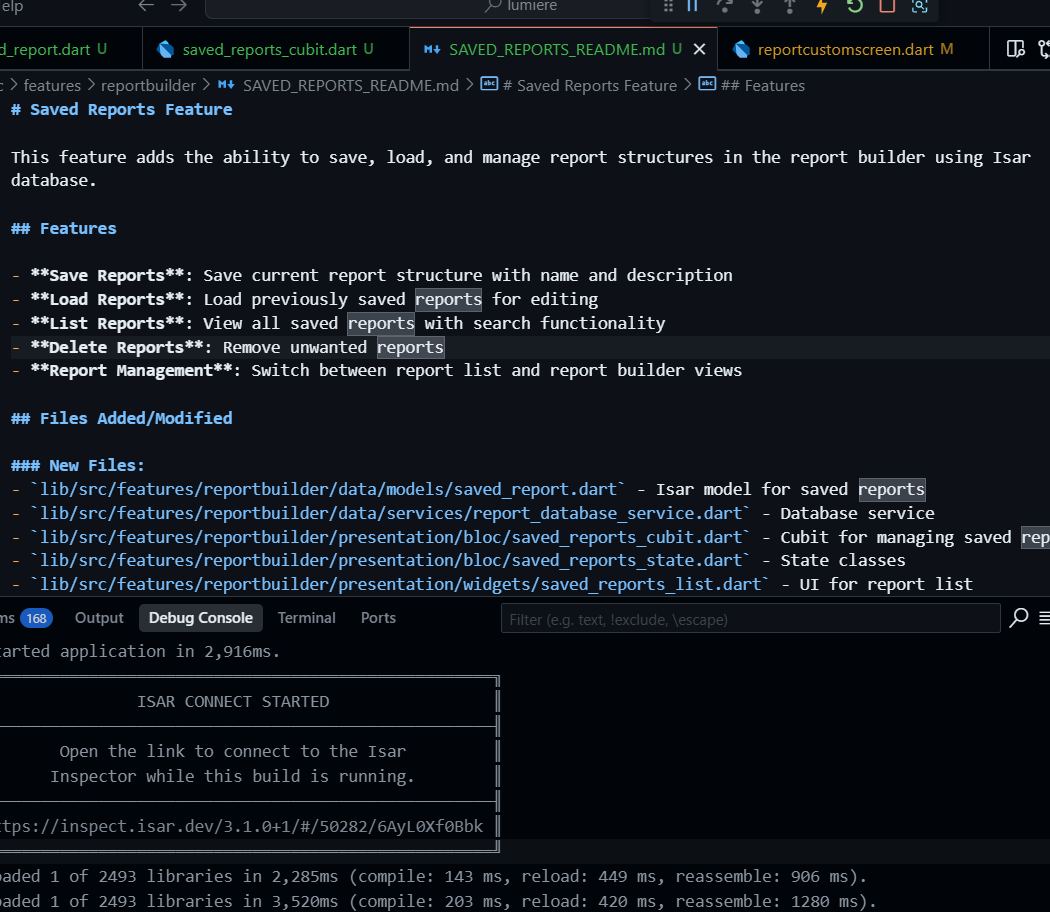Screen dimensions: 1050x912
Task: Expand the reportbuilder breadcrumb folder
Action: [x=148, y=86]
